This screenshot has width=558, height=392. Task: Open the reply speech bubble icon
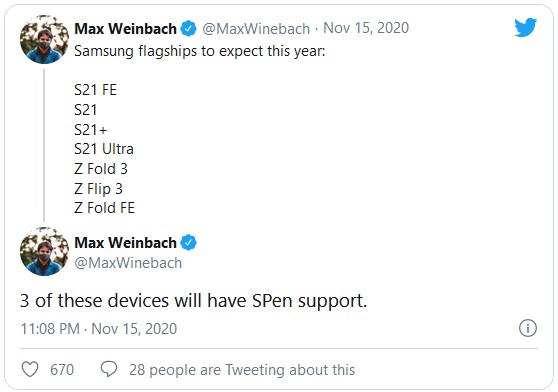(109, 369)
